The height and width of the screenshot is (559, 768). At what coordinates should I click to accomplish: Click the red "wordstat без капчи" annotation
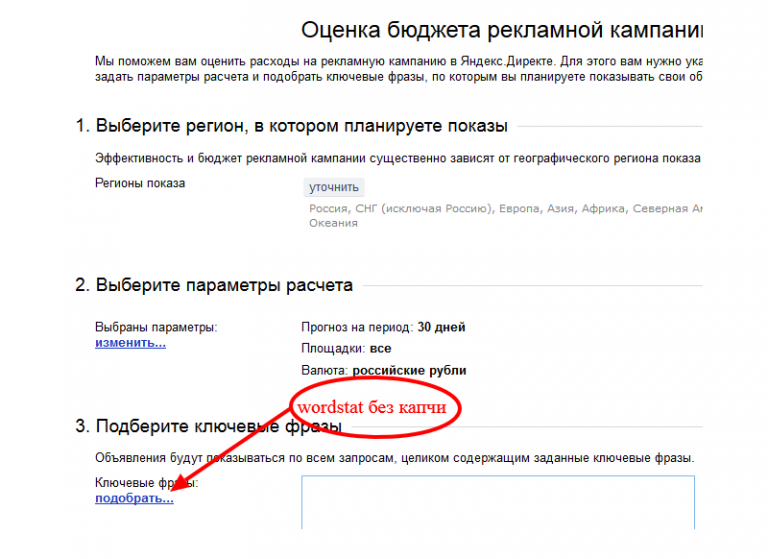[375, 408]
